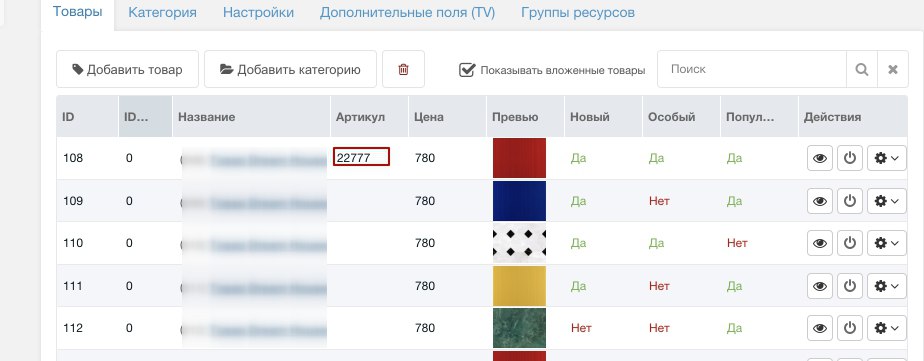Click ID cell 110
Image resolution: width=924 pixels, height=361 pixels.
click(x=73, y=243)
